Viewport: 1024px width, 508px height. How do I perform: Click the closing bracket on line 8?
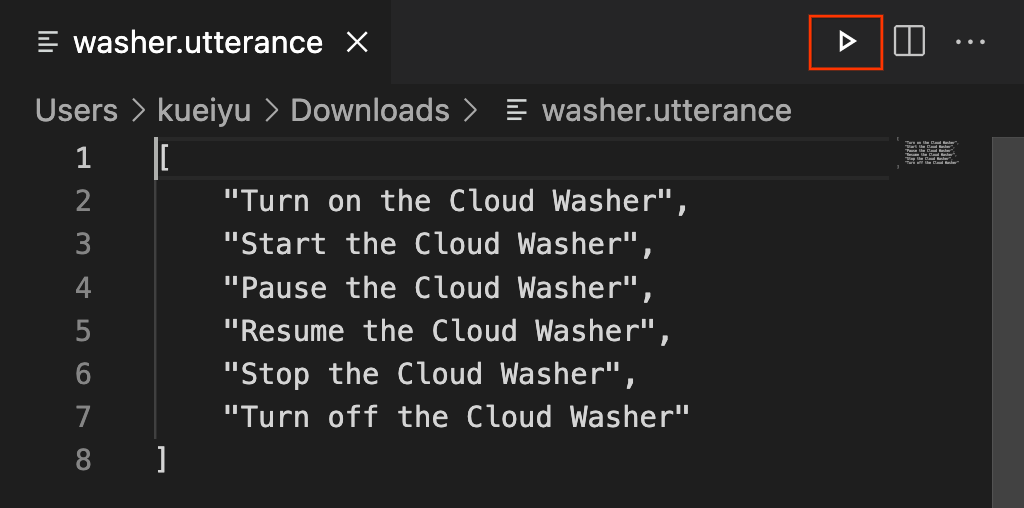tap(161, 460)
